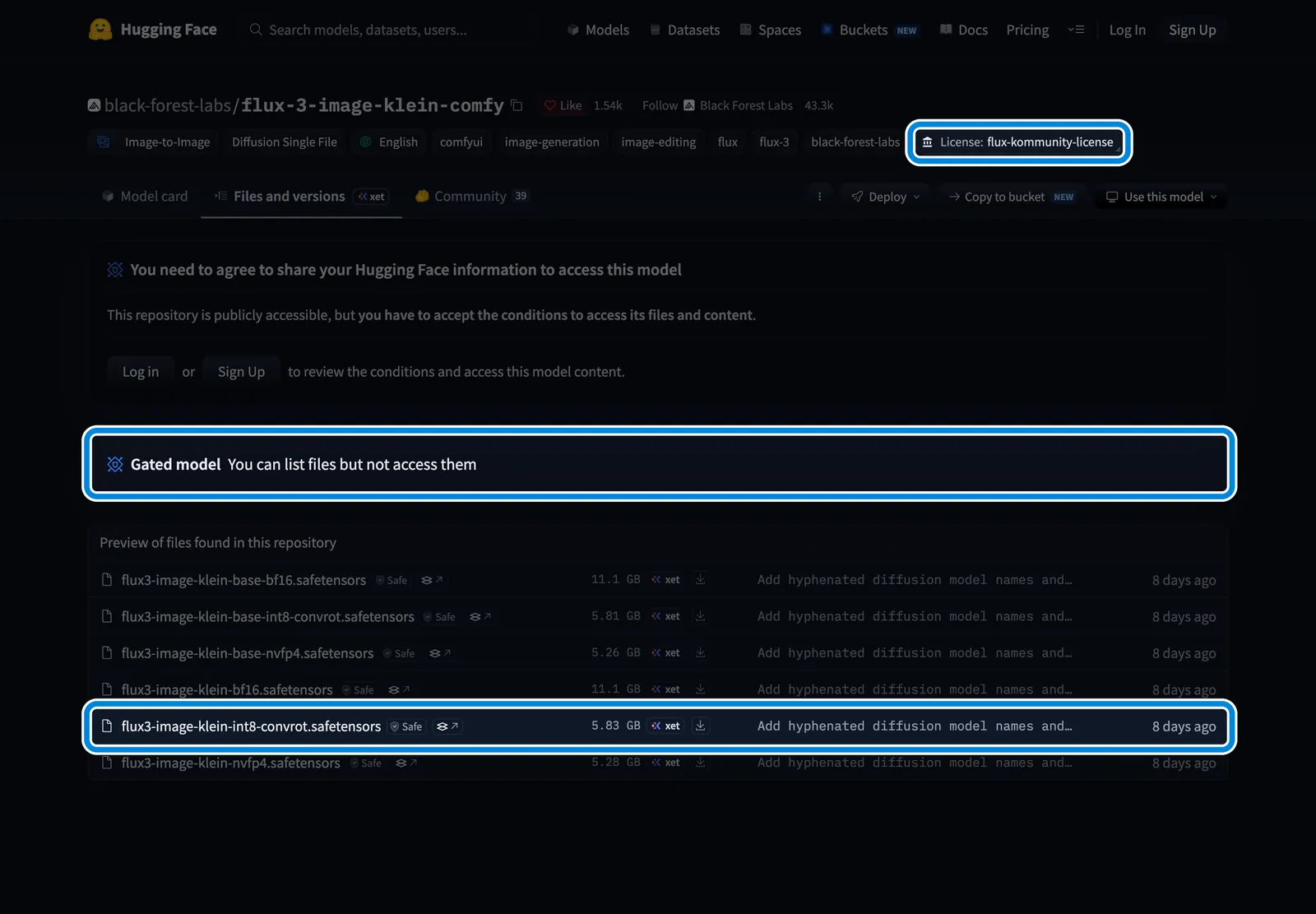Download flux3-image-klein-base-bf16.safetensors file
This screenshot has width=1316, height=914.
(700, 579)
